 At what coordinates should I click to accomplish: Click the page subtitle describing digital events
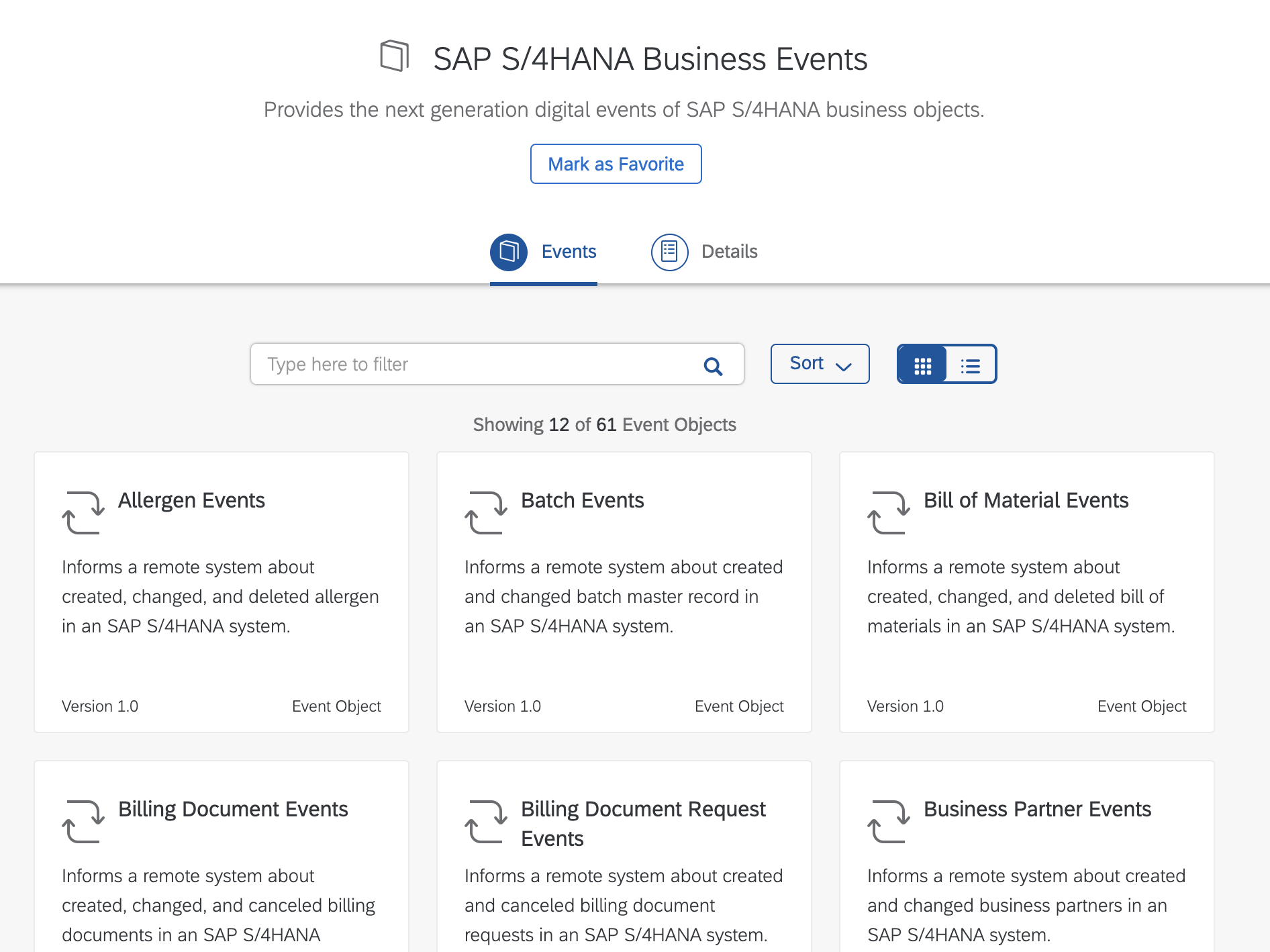tap(624, 109)
